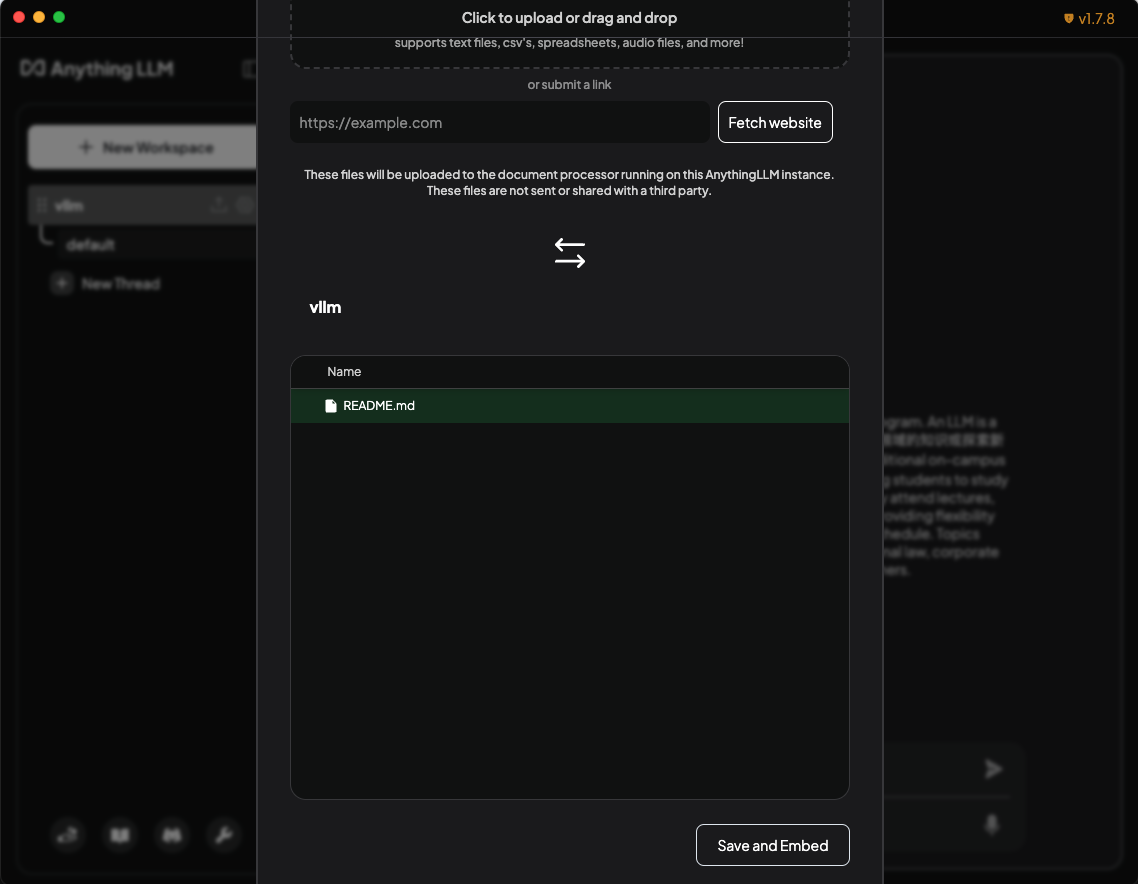Click the Name column header
The image size is (1138, 884).
click(x=344, y=371)
